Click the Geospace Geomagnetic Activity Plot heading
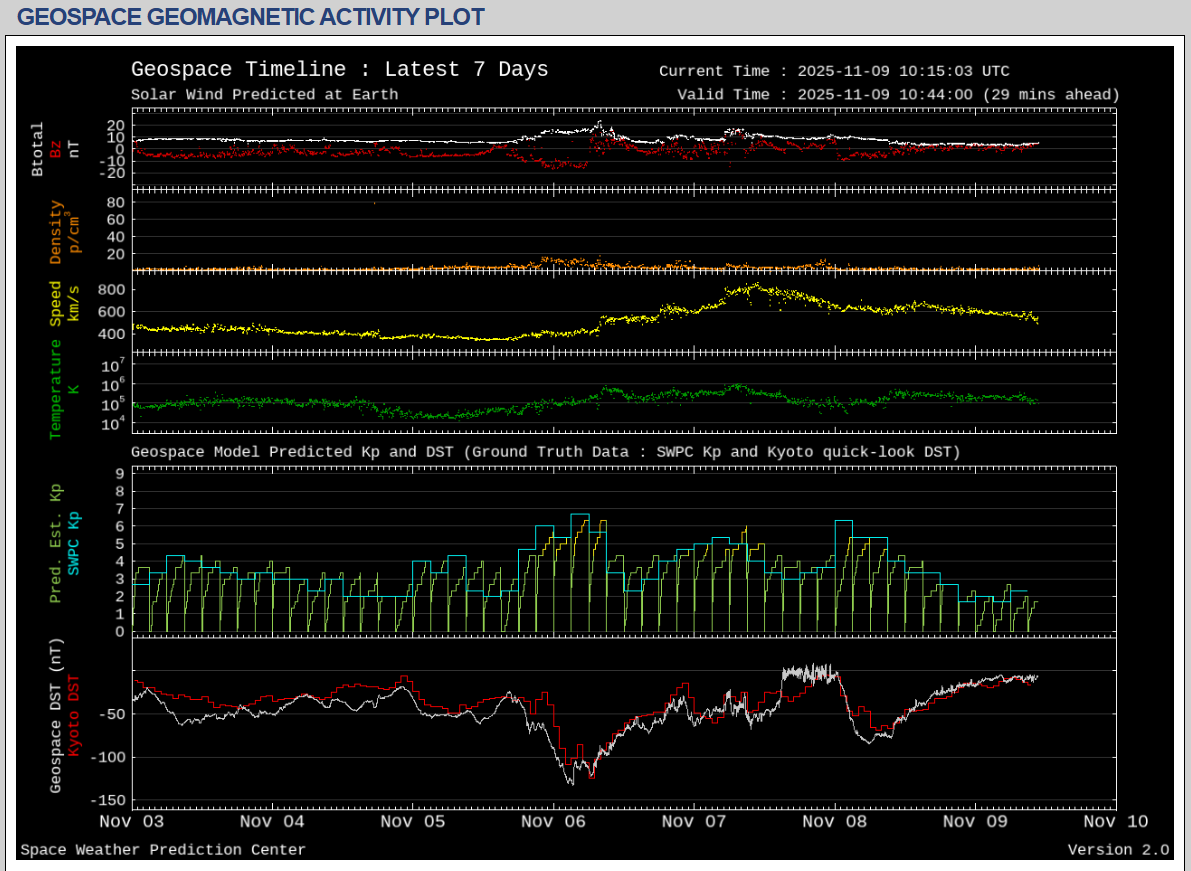Screen dimensions: 1191x871 [251, 17]
